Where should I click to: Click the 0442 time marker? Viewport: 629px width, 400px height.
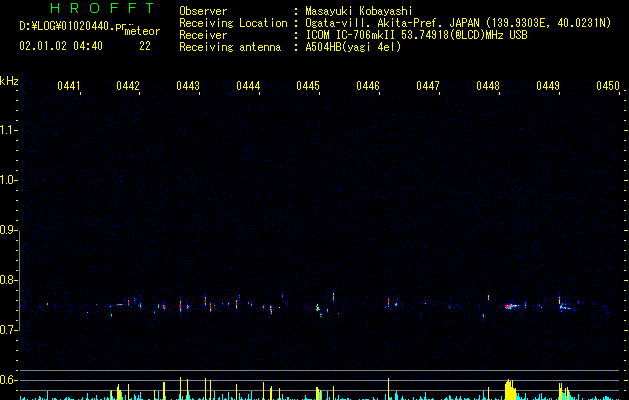click(x=128, y=85)
